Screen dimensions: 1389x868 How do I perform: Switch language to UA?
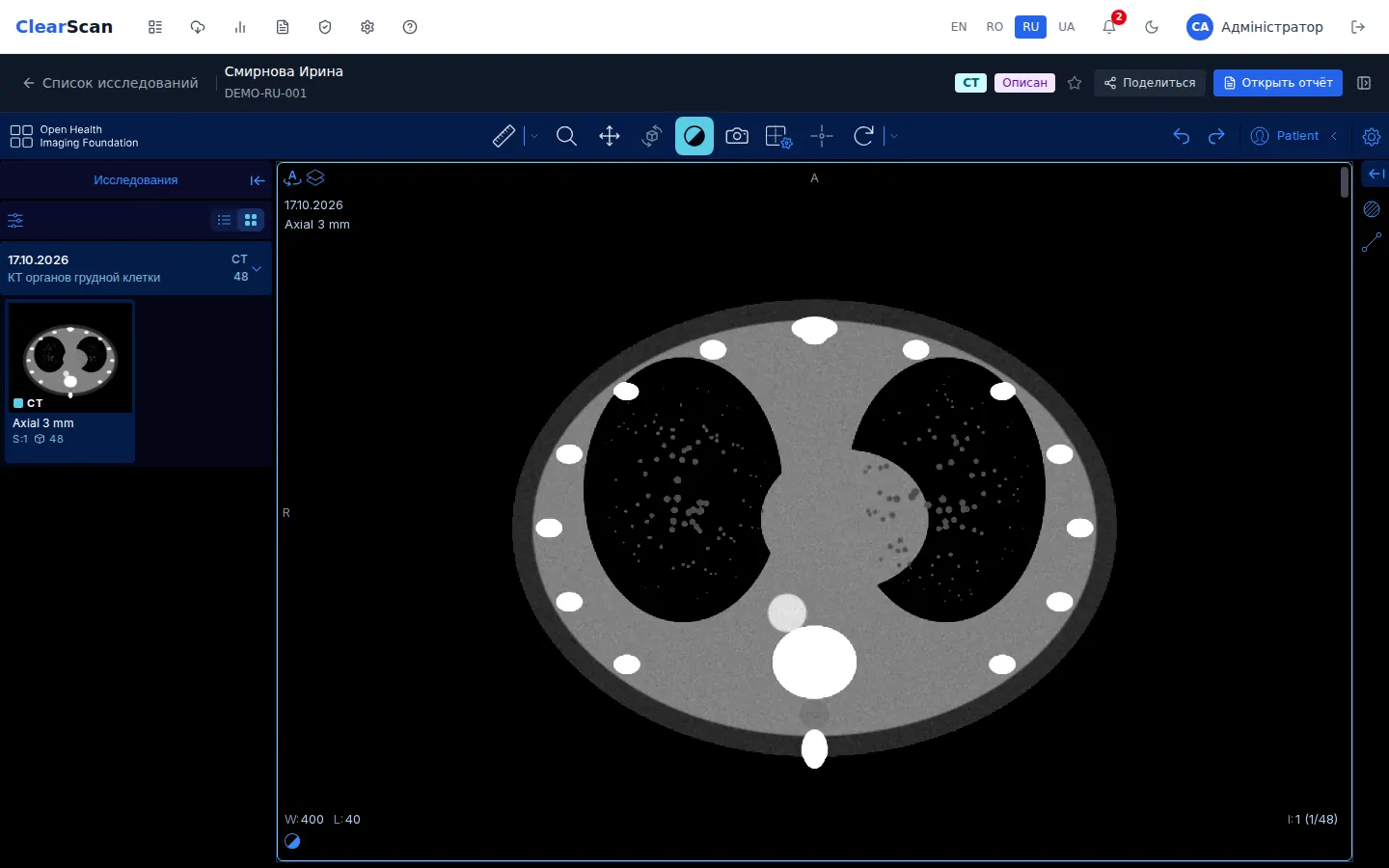[x=1067, y=27]
